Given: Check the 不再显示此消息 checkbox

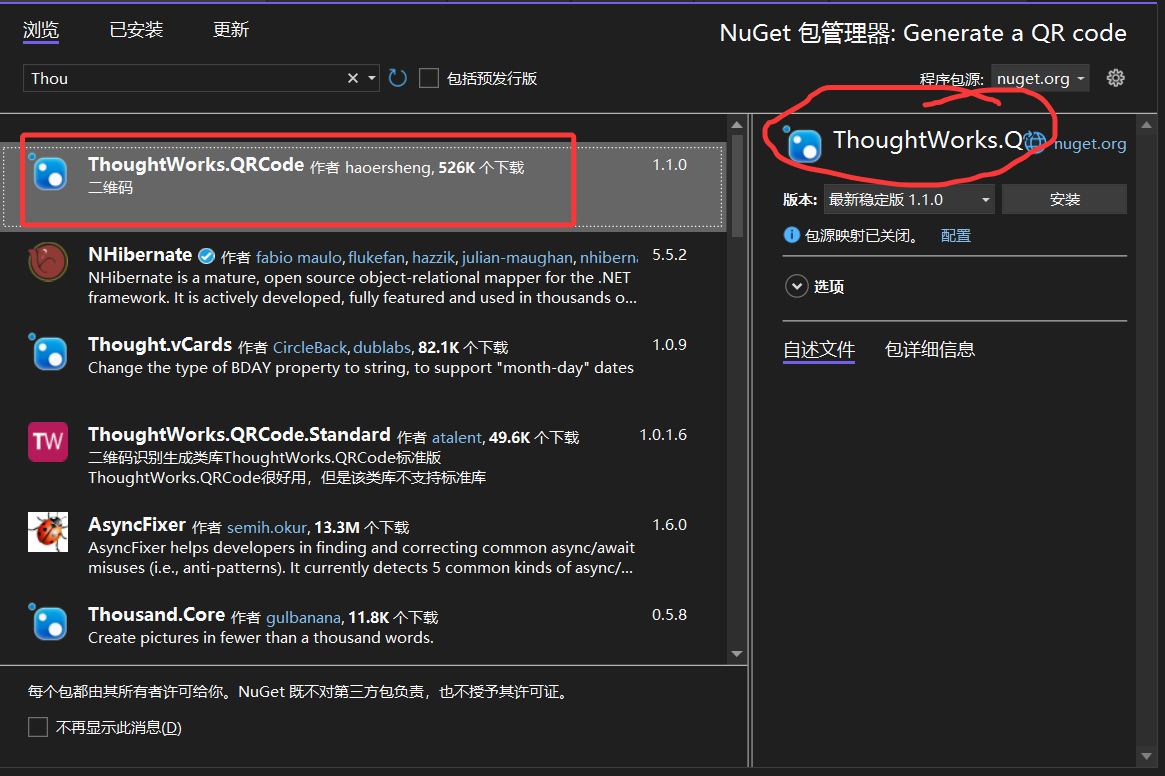Looking at the screenshot, I should pyautogui.click(x=38, y=727).
